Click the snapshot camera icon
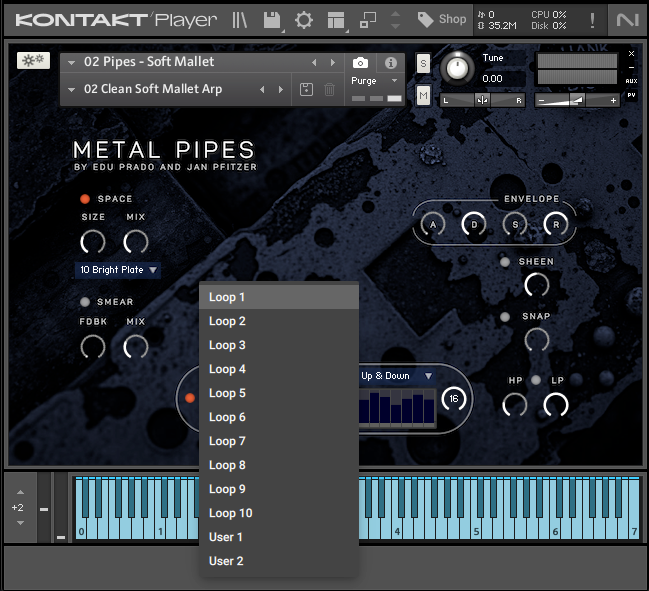Screen dimensions: 649x591 (360, 63)
